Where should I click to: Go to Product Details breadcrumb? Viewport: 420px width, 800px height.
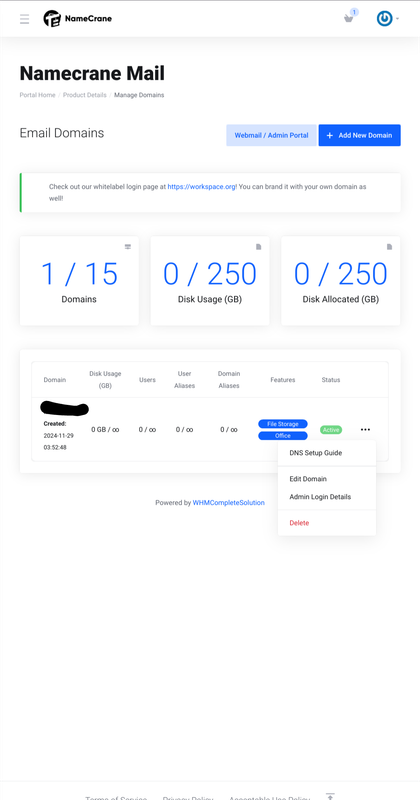[x=85, y=95]
